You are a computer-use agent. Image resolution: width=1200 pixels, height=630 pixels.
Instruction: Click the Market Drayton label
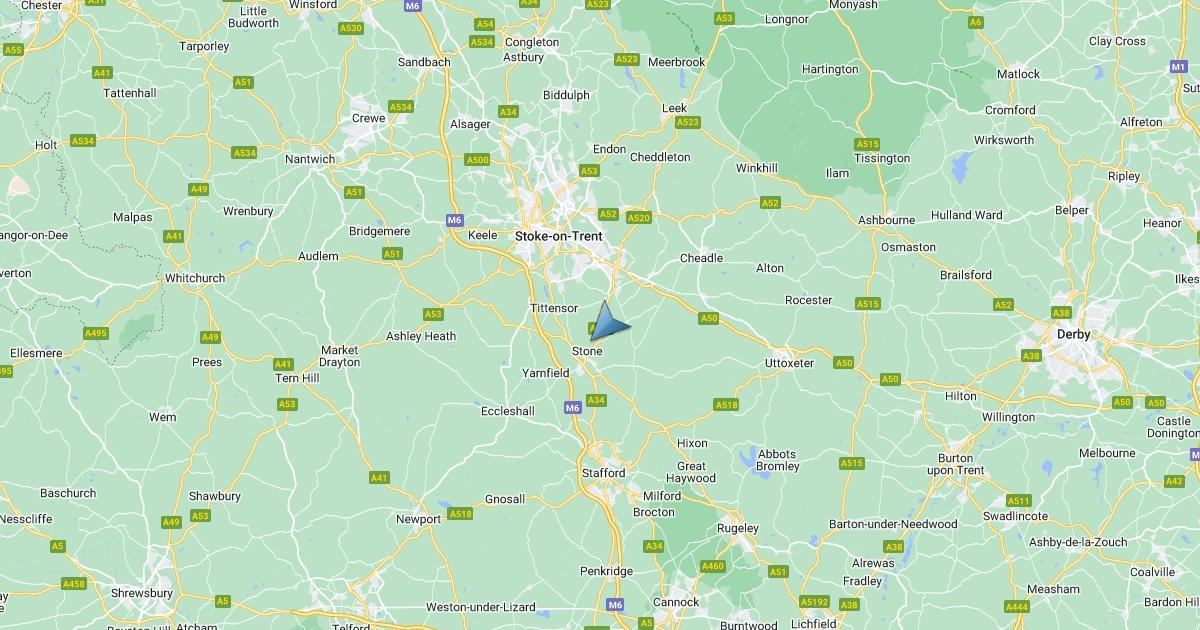pyautogui.click(x=339, y=356)
